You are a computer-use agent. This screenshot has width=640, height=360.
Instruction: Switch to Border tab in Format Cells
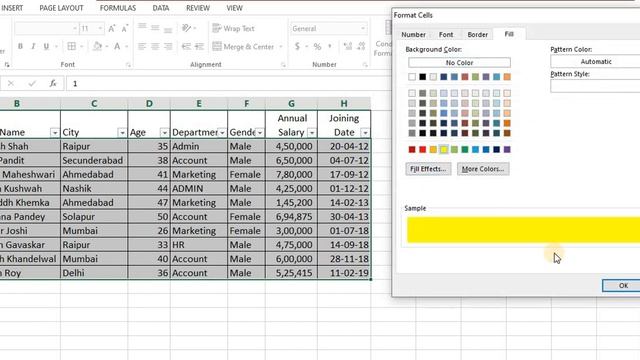tap(478, 35)
